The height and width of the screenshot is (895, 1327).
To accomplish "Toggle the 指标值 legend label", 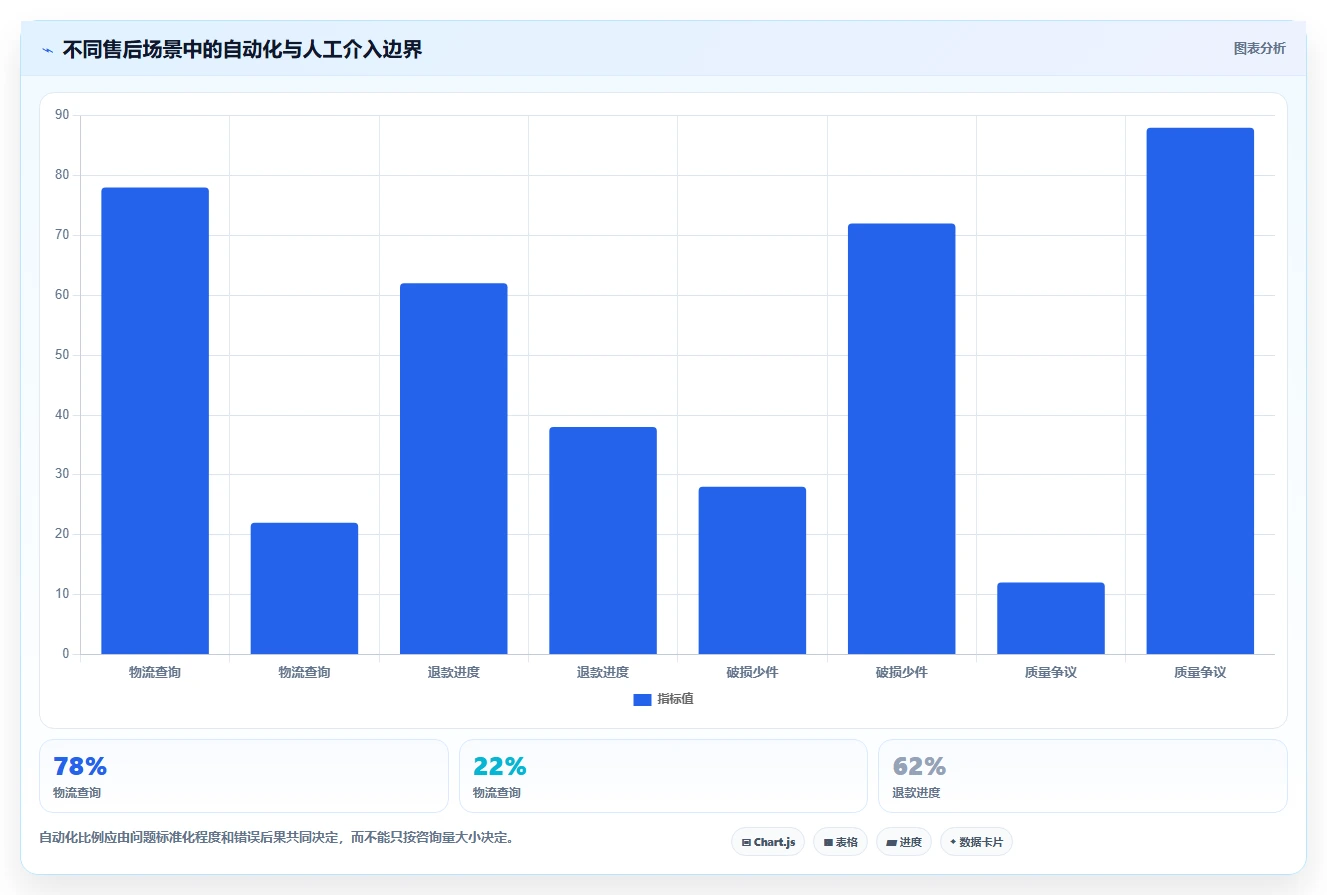I will [675, 700].
